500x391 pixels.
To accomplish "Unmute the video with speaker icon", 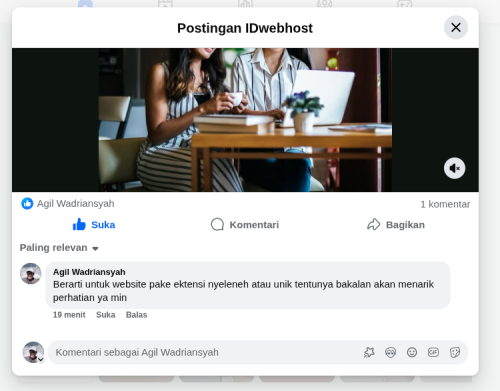I will pos(454,168).
